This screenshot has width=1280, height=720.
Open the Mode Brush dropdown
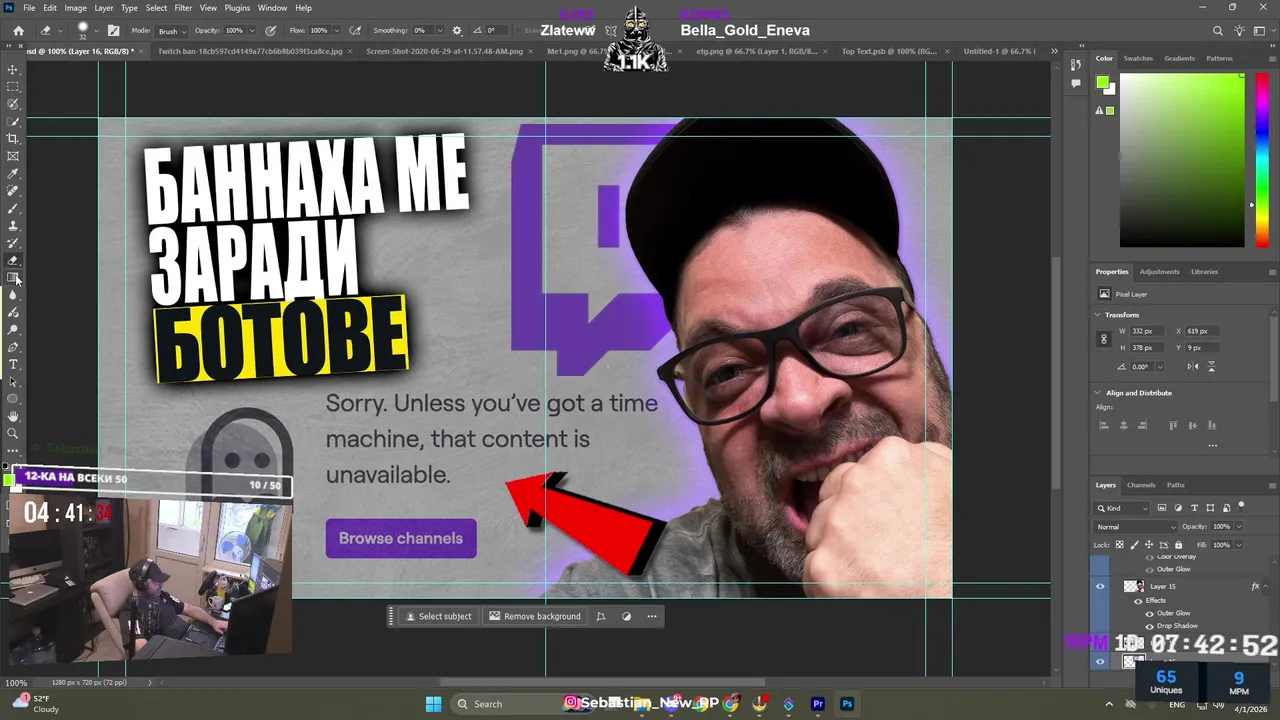tap(171, 31)
